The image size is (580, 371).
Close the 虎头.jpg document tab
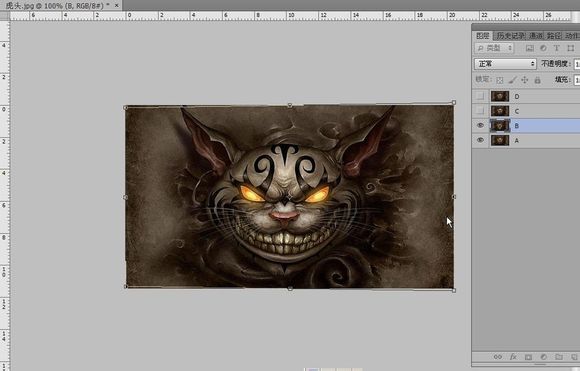click(117, 6)
